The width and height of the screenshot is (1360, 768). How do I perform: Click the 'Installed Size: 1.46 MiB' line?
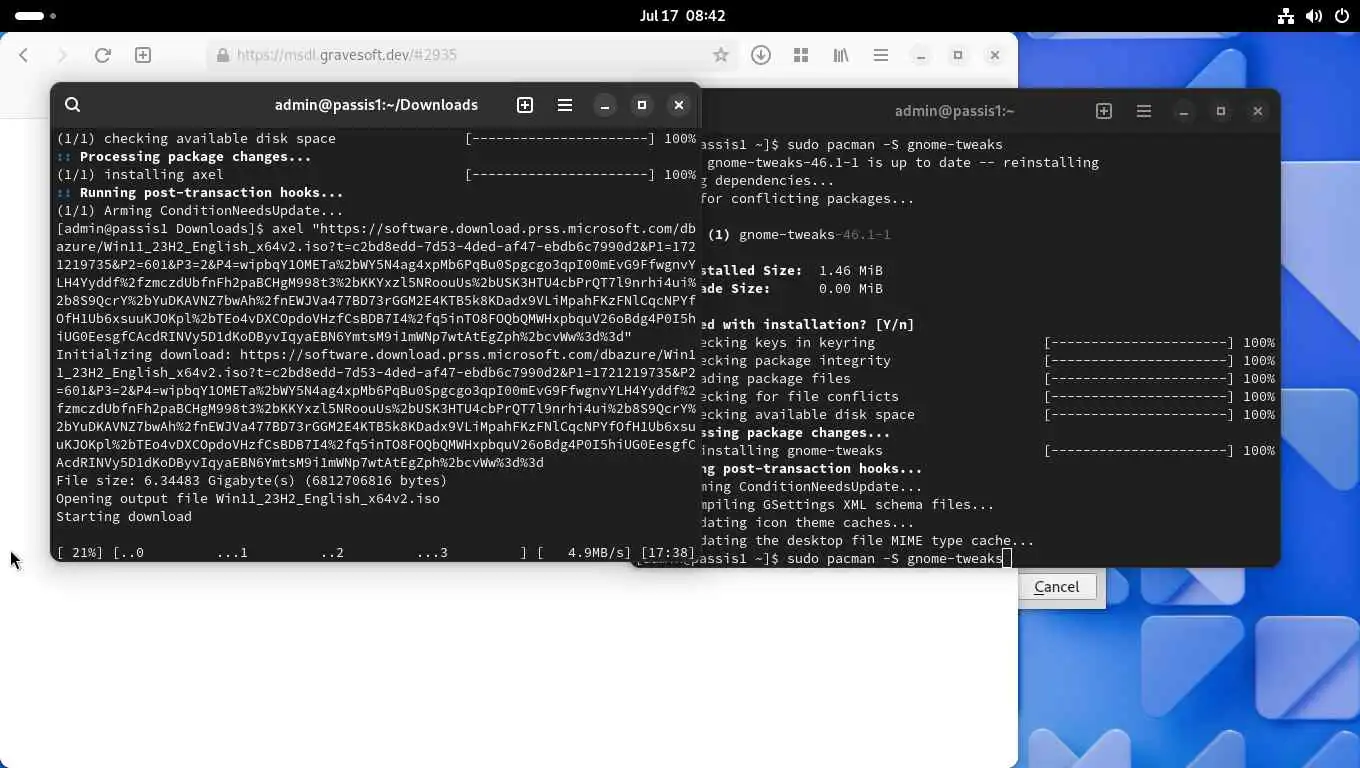click(793, 271)
